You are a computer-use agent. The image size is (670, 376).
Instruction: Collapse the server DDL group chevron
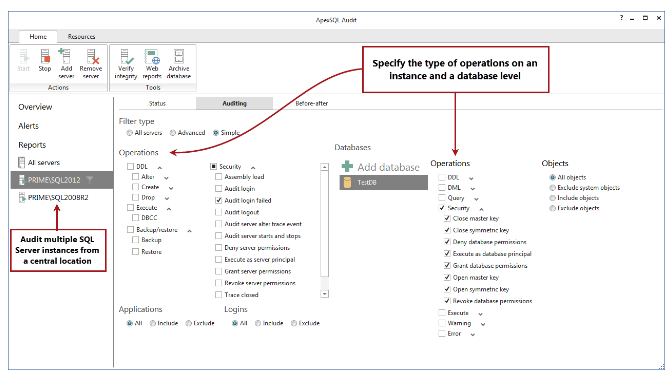160,167
